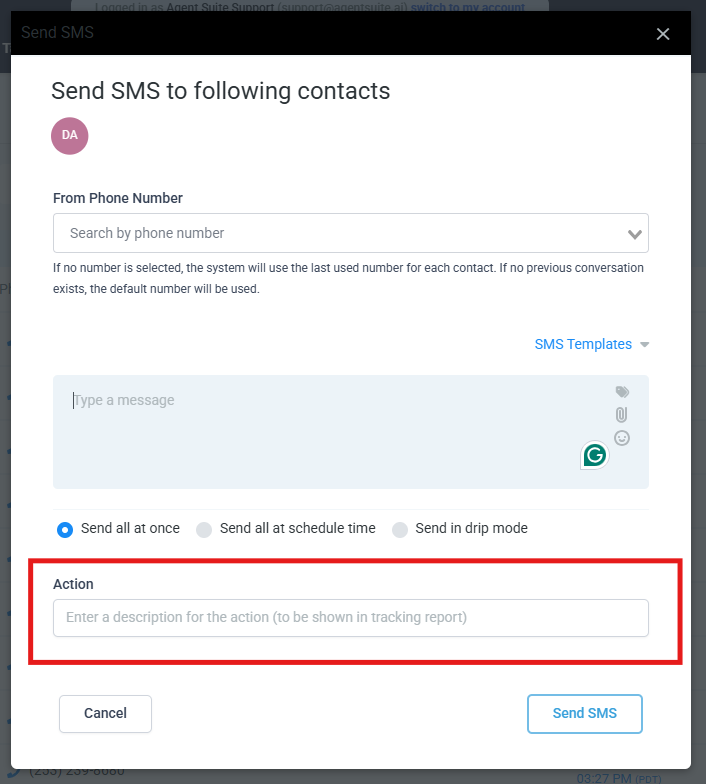Click the DA contact avatar

click(x=70, y=136)
